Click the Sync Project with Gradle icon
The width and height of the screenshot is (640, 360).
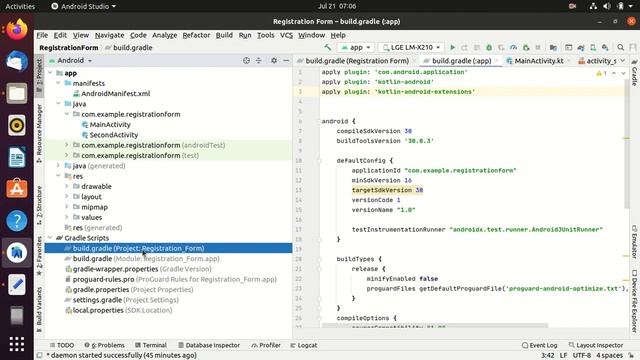pos(581,48)
